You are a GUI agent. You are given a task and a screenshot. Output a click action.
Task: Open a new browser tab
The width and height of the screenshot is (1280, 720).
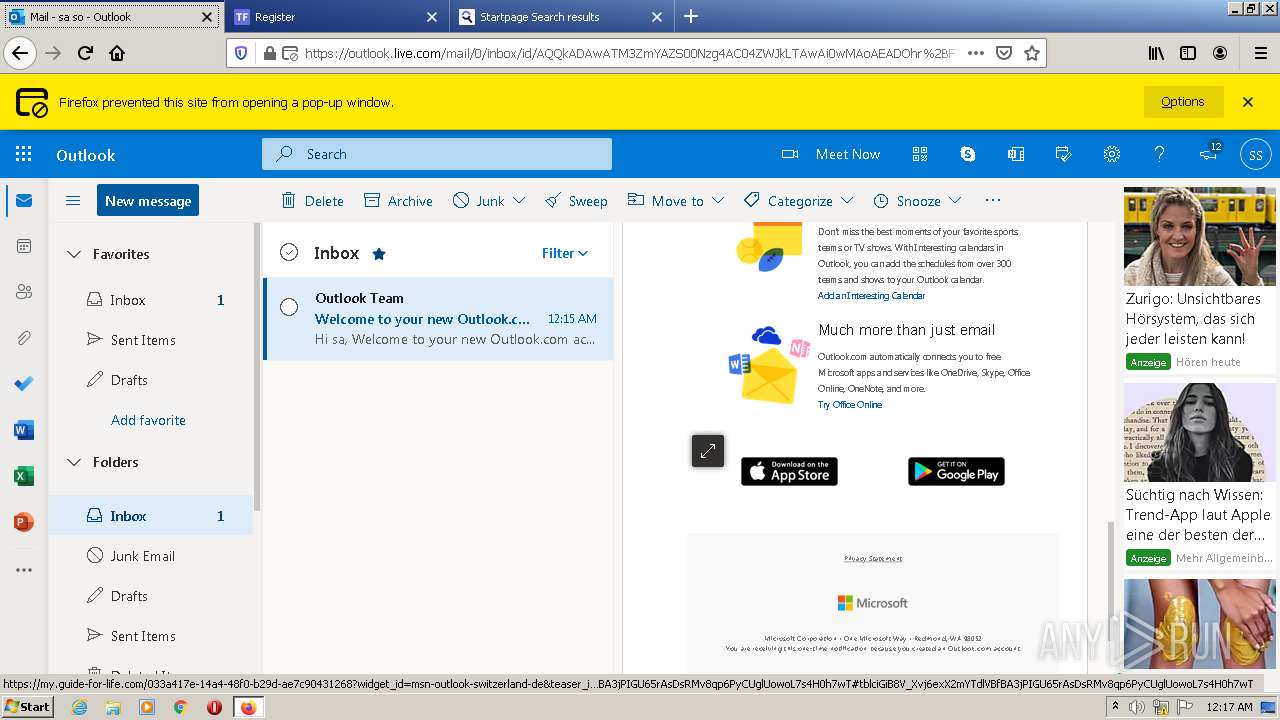point(690,16)
